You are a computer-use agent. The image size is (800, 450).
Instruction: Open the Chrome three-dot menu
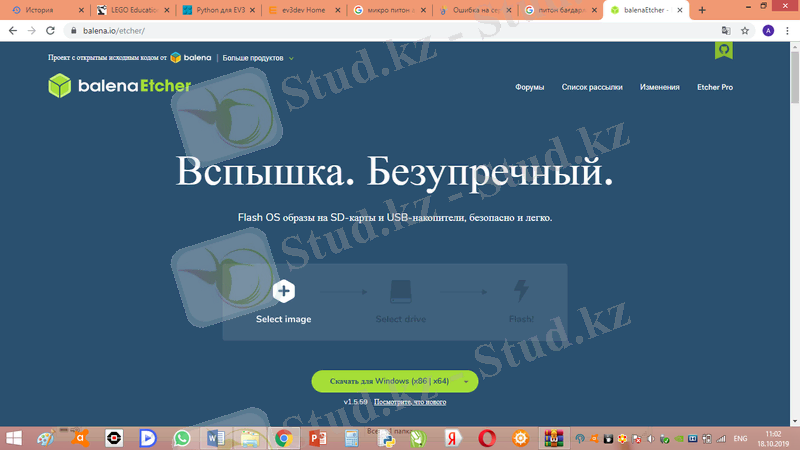[788, 31]
